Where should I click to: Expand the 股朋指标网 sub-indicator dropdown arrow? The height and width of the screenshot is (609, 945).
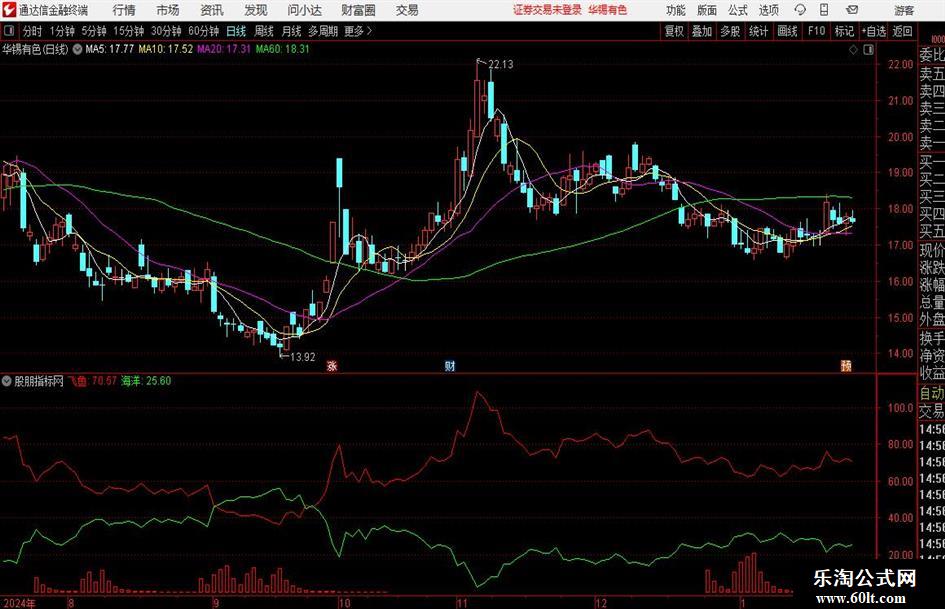[x=7, y=381]
